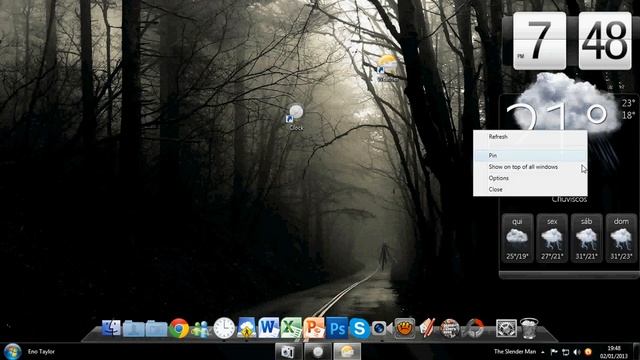Image resolution: width=640 pixels, height=360 pixels.
Task: Open the dock settings icon beside the trash
Action: (x=506, y=328)
